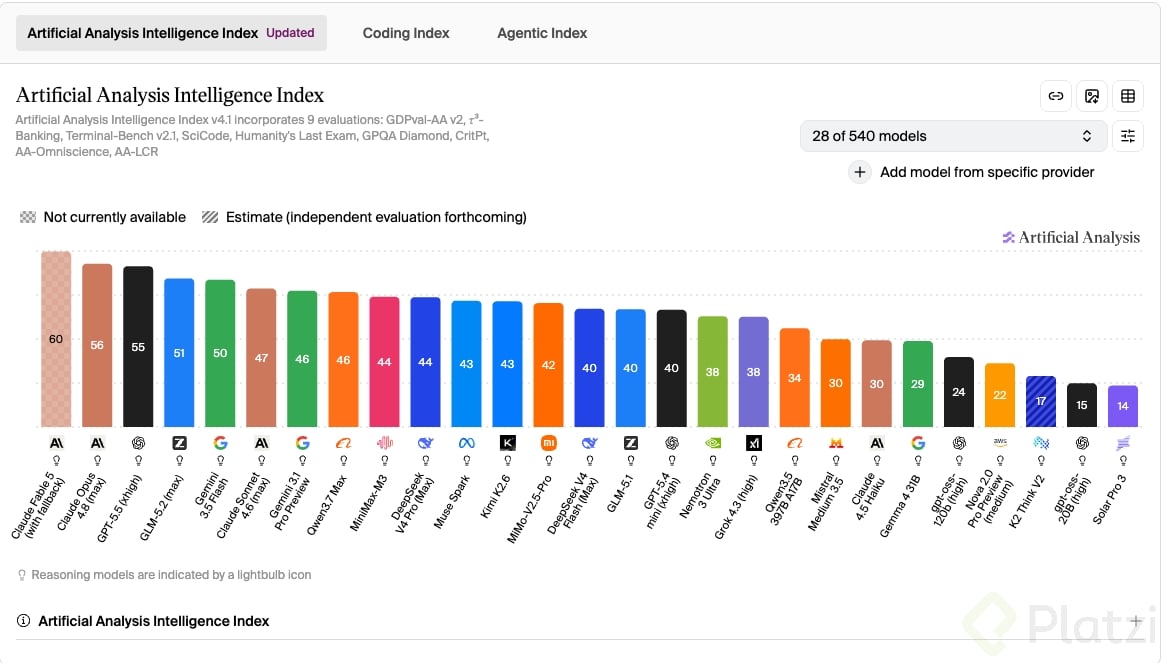1168x663 pixels.
Task: Click the striped K2 Think V2 bar scoring 17
Action: pos(1041,402)
